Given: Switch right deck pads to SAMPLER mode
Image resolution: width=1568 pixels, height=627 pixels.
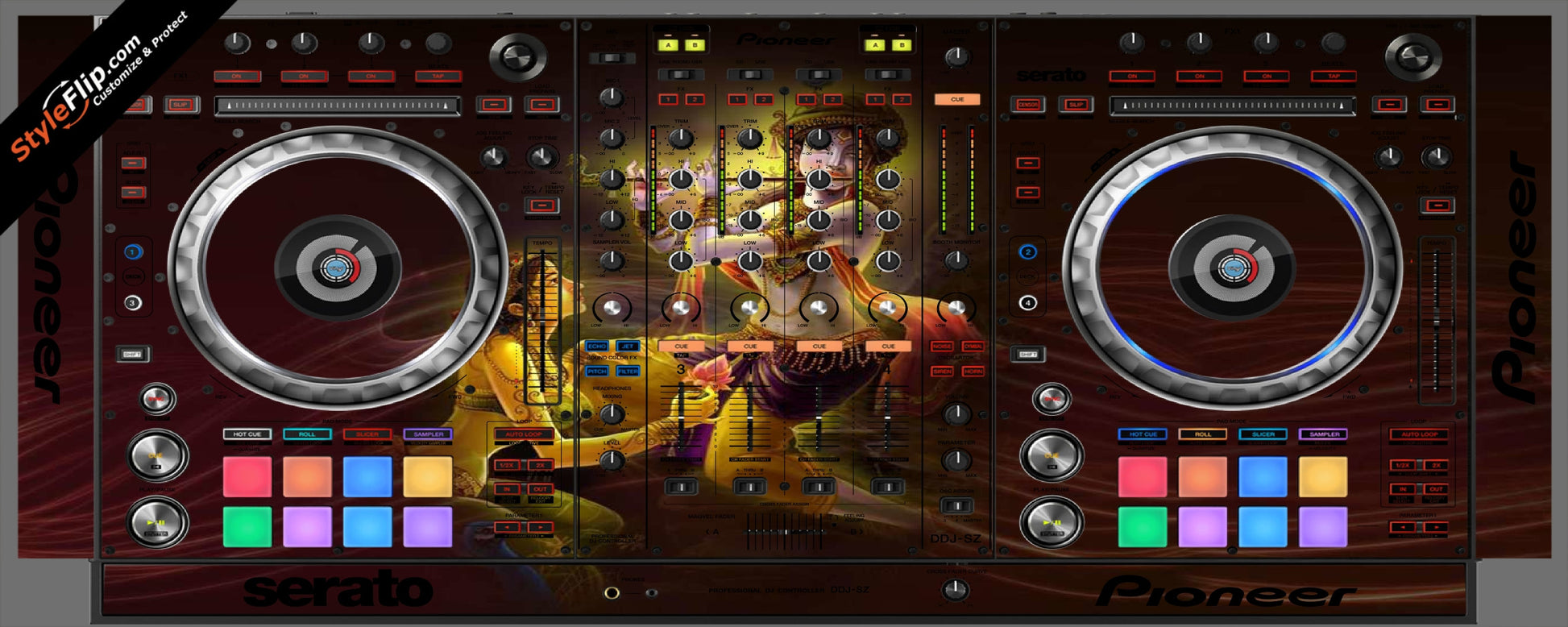Looking at the screenshot, I should [1323, 434].
